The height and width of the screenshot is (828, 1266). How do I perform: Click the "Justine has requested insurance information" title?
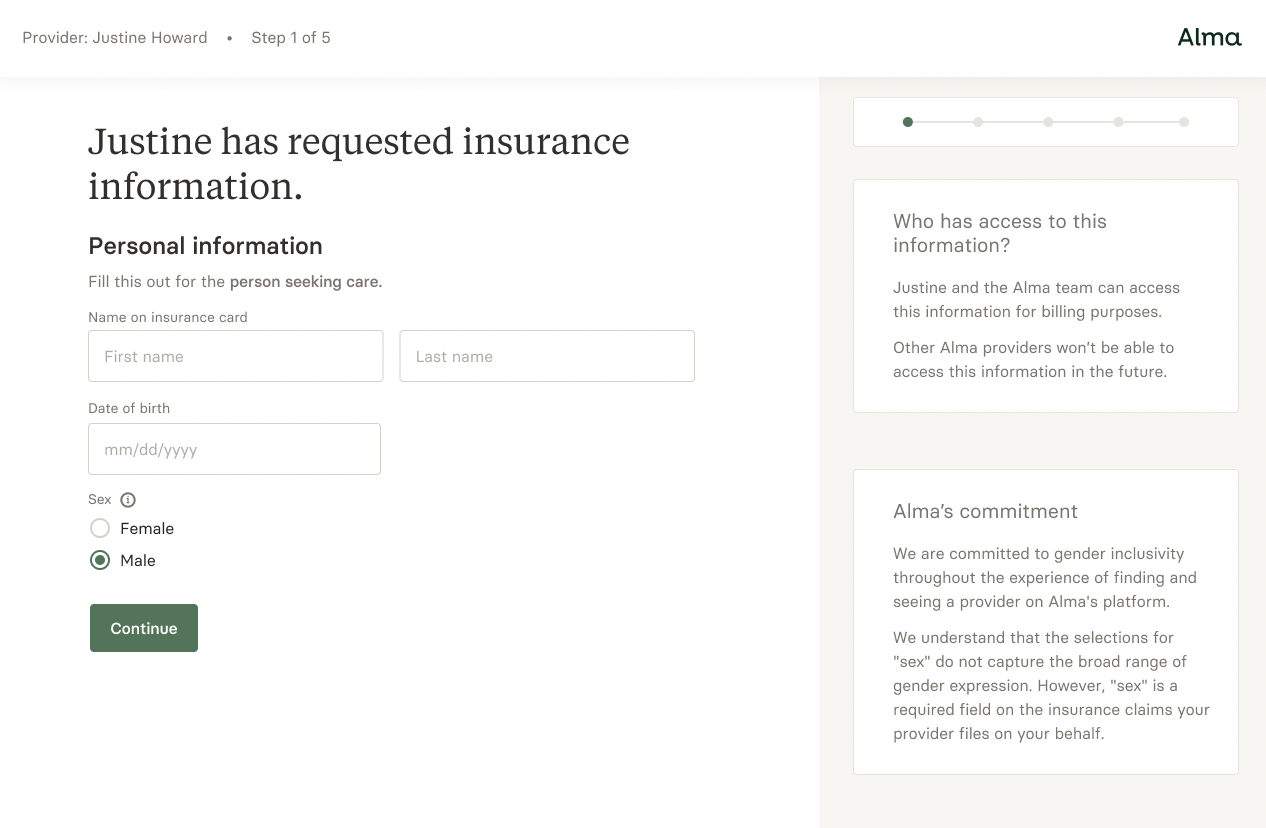click(x=358, y=163)
